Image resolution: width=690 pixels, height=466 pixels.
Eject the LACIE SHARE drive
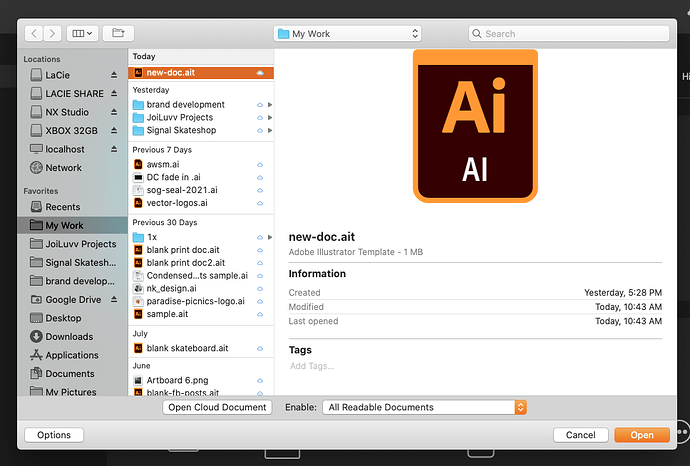click(x=114, y=94)
